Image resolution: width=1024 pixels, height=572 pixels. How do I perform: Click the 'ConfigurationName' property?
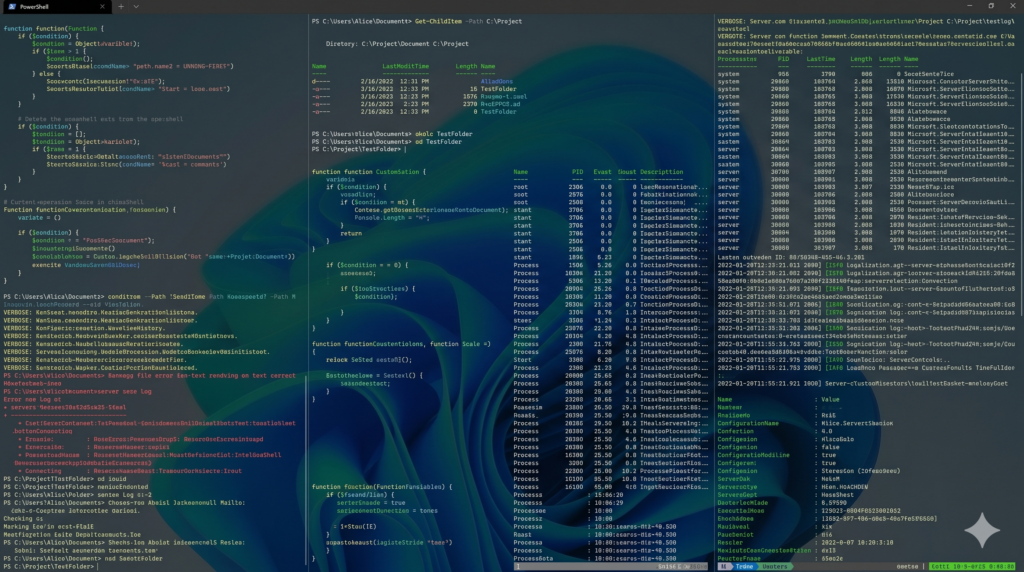(x=748, y=423)
